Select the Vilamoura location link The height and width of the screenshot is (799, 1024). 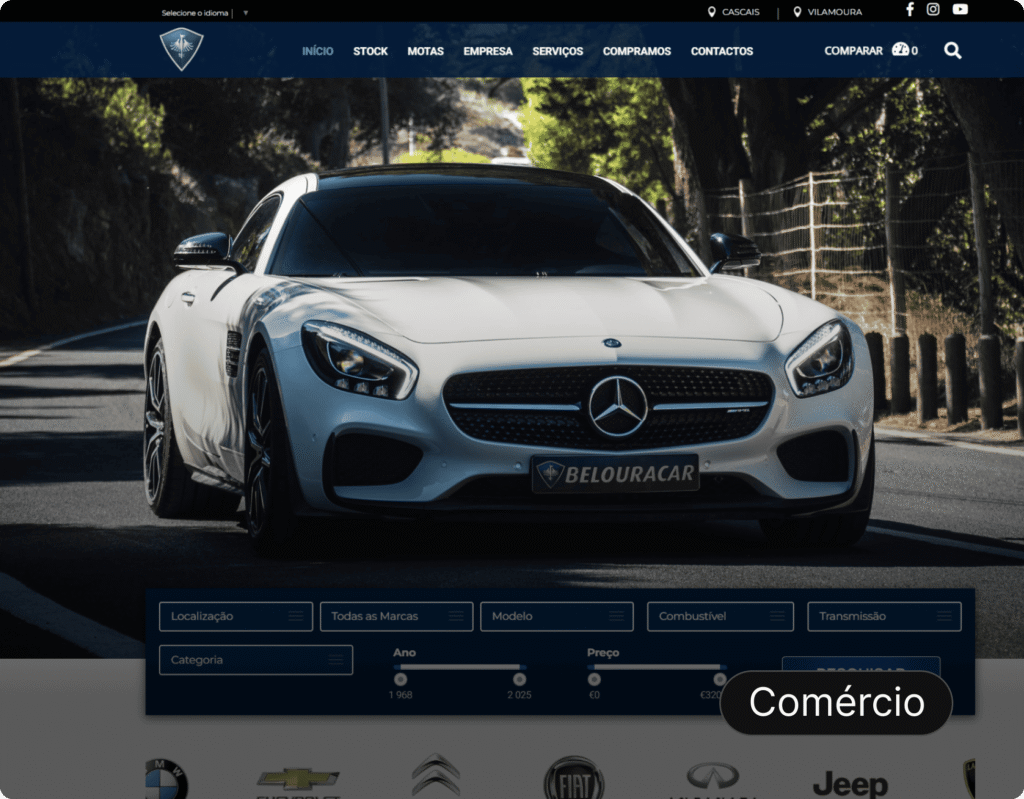tap(827, 12)
